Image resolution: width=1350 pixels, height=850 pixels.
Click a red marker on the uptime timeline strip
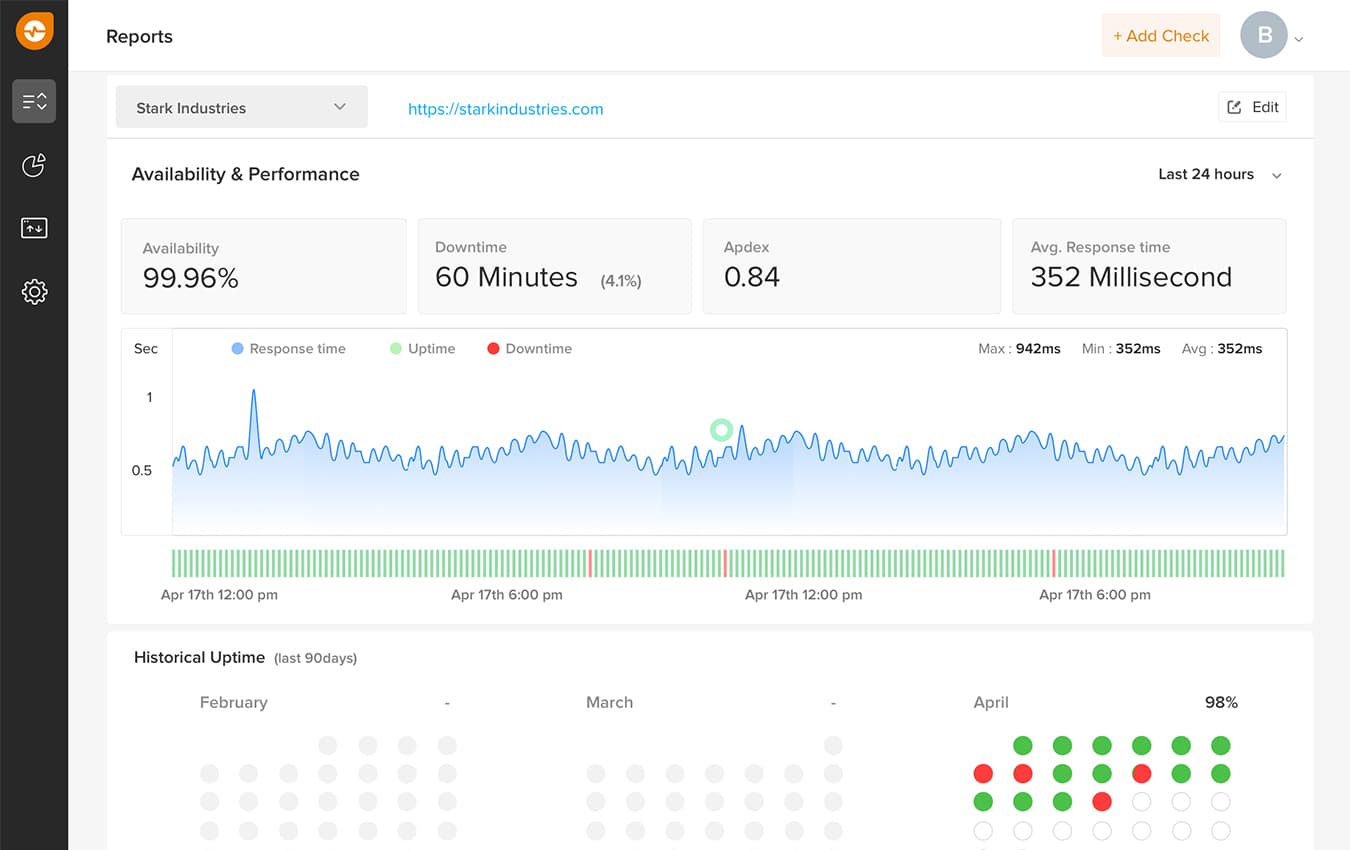click(590, 563)
